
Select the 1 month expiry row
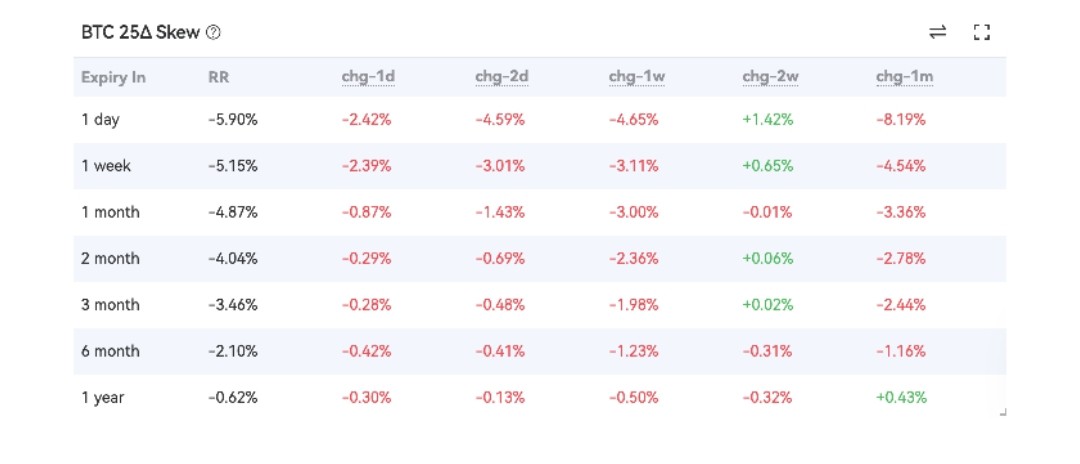coord(110,212)
